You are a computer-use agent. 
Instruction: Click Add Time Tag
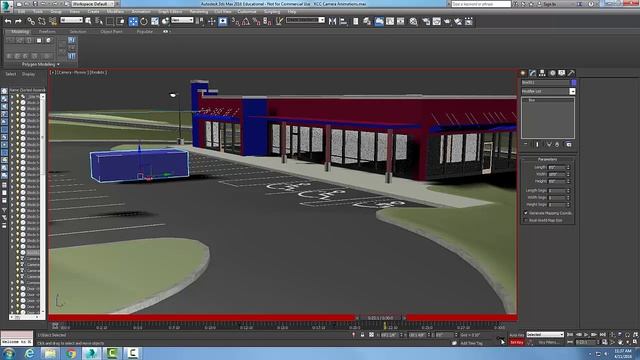click(471, 343)
